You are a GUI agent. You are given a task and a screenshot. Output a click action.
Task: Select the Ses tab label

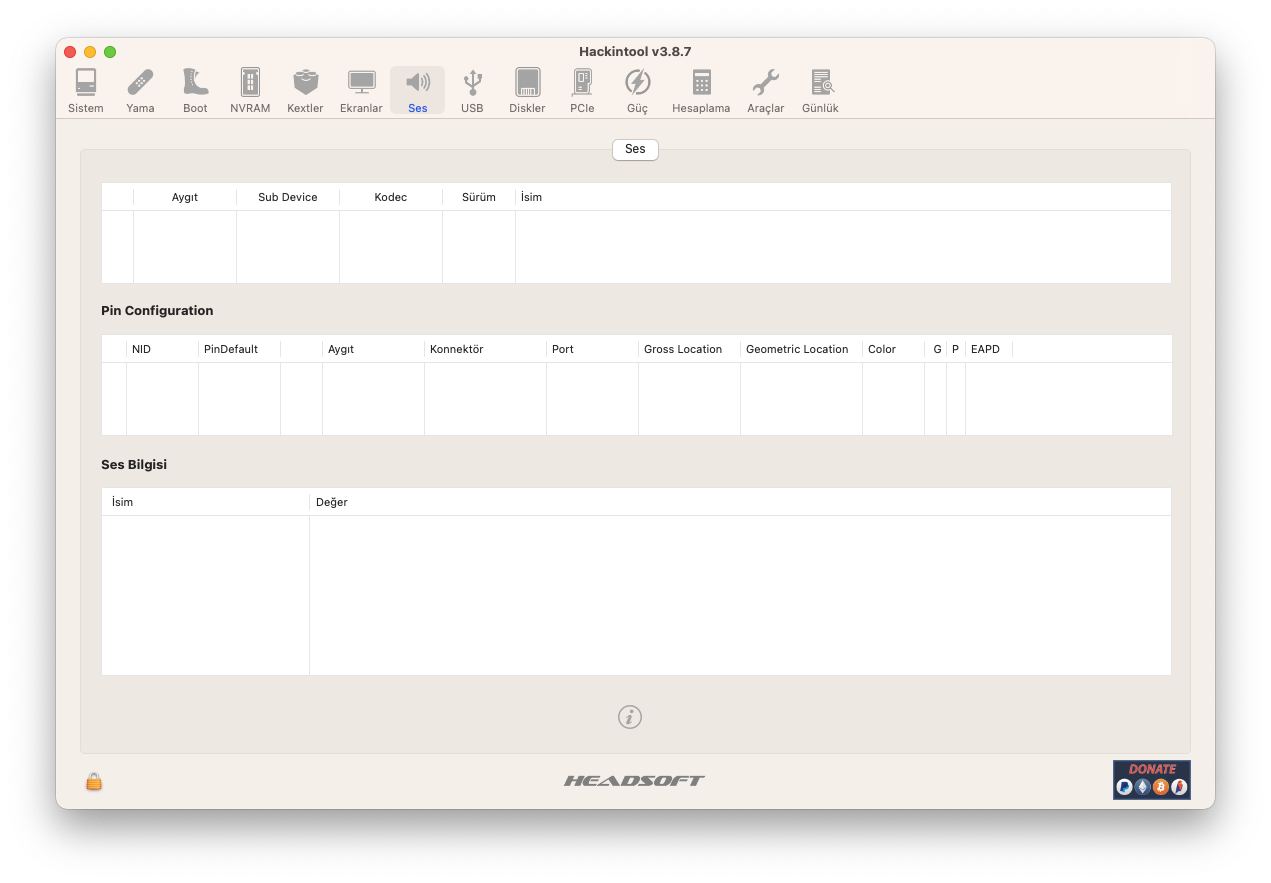pyautogui.click(x=635, y=149)
